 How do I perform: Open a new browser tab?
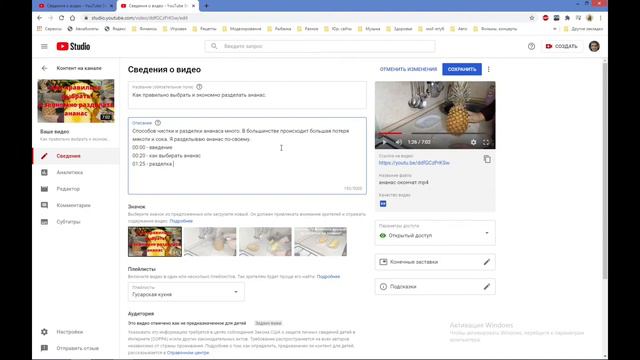206,6
